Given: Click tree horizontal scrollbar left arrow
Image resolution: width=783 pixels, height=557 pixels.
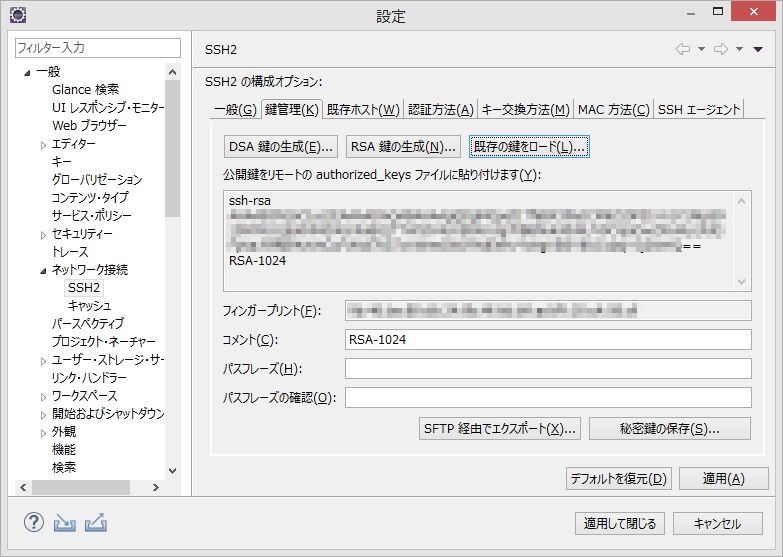Looking at the screenshot, I should [23, 487].
